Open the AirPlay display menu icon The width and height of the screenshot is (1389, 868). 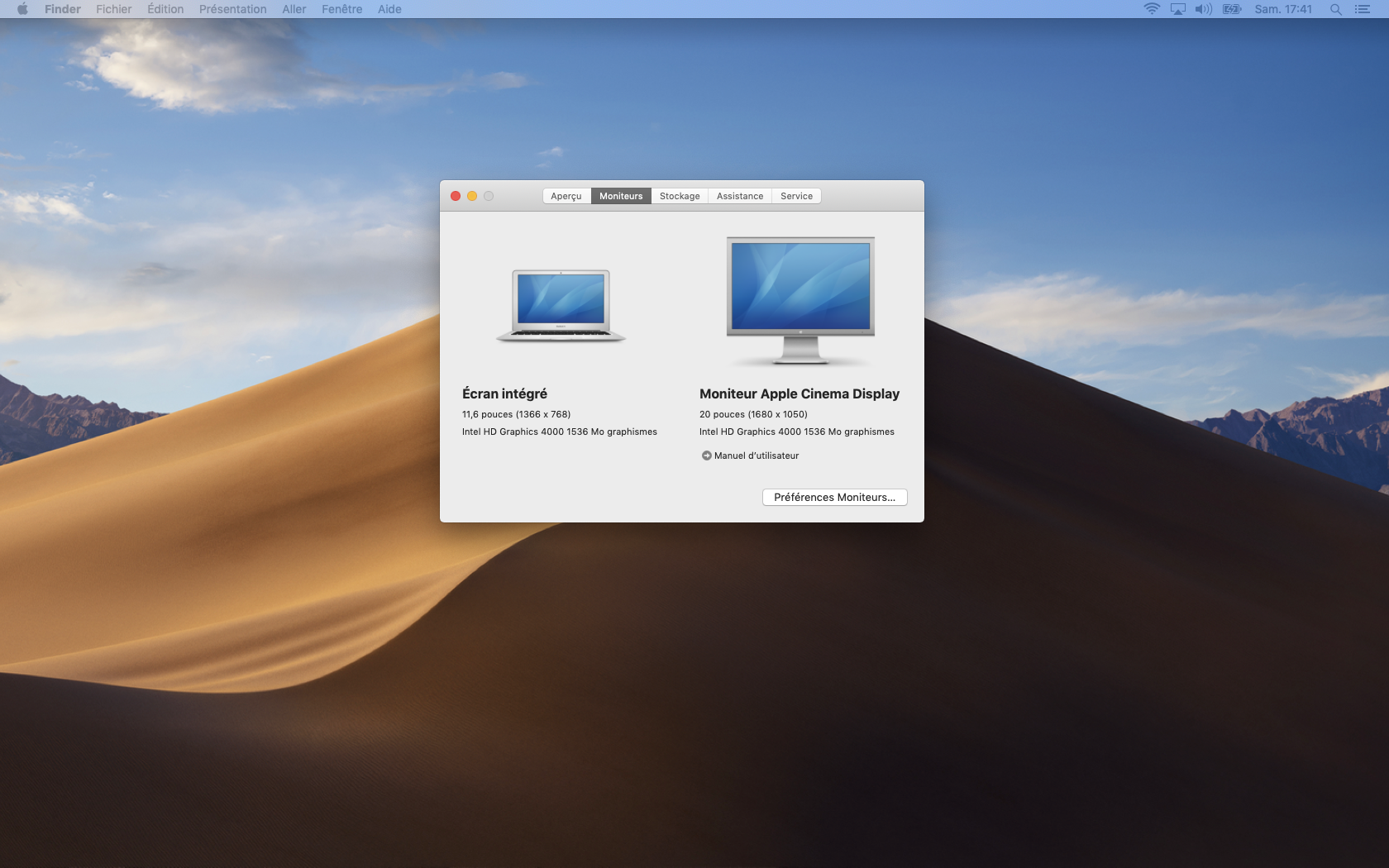tap(1178, 9)
